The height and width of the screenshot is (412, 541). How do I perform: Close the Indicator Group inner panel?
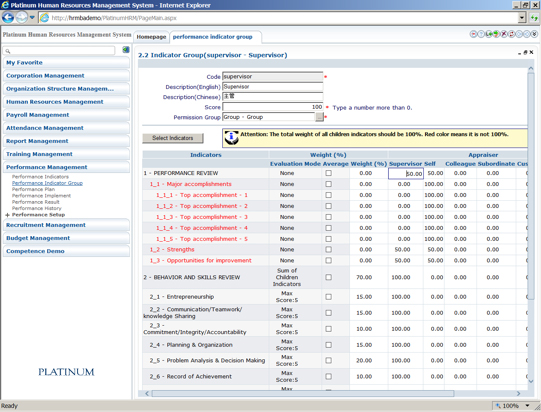tap(531, 52)
